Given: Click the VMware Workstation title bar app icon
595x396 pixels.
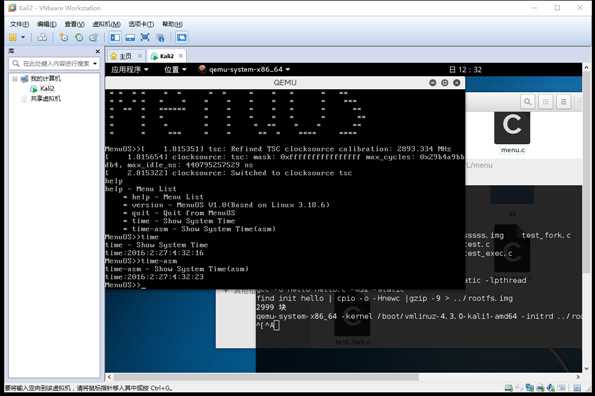Looking at the screenshot, I should [x=12, y=8].
